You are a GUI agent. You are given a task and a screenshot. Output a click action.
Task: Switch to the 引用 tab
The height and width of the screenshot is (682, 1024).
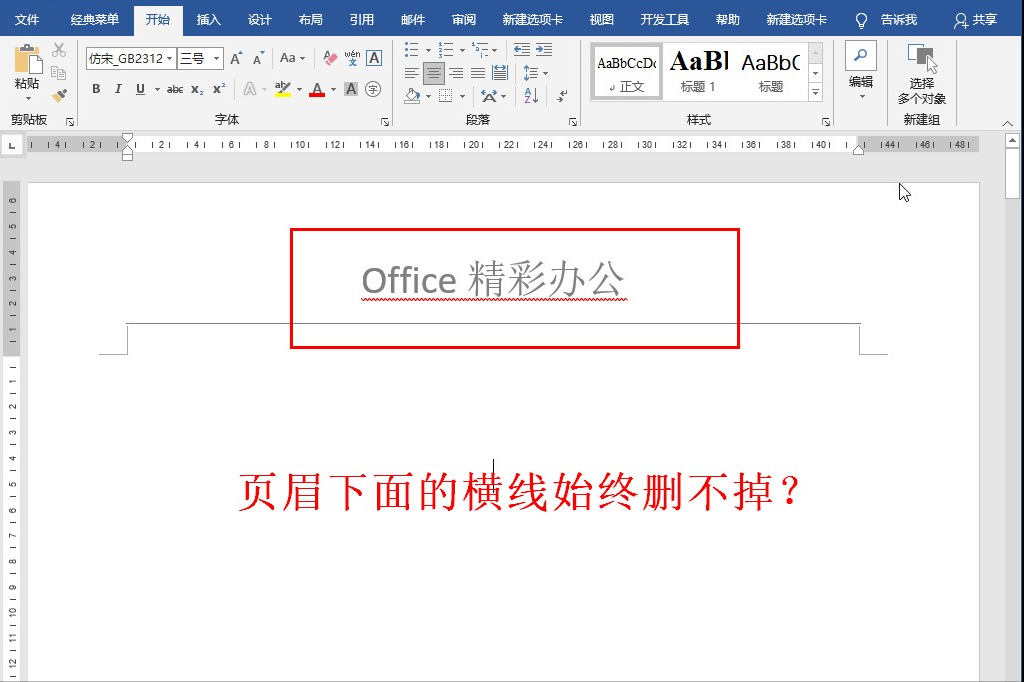point(361,20)
